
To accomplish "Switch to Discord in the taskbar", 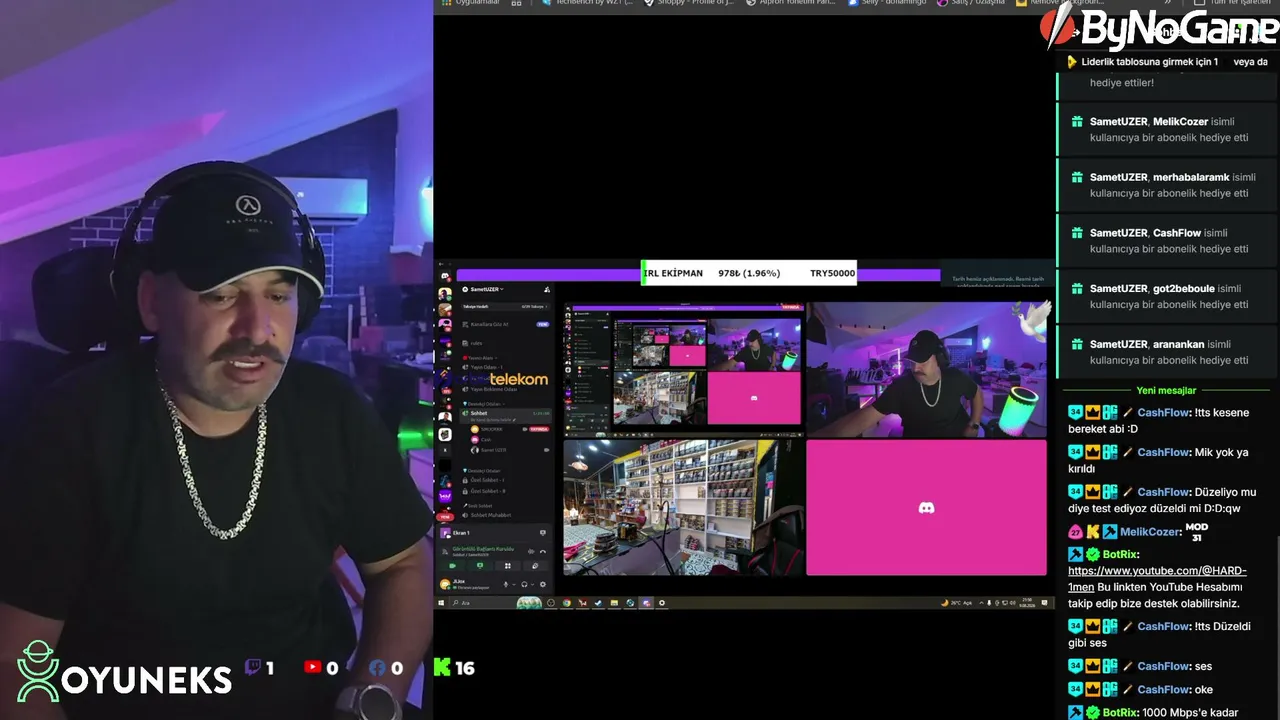I will 646,603.
